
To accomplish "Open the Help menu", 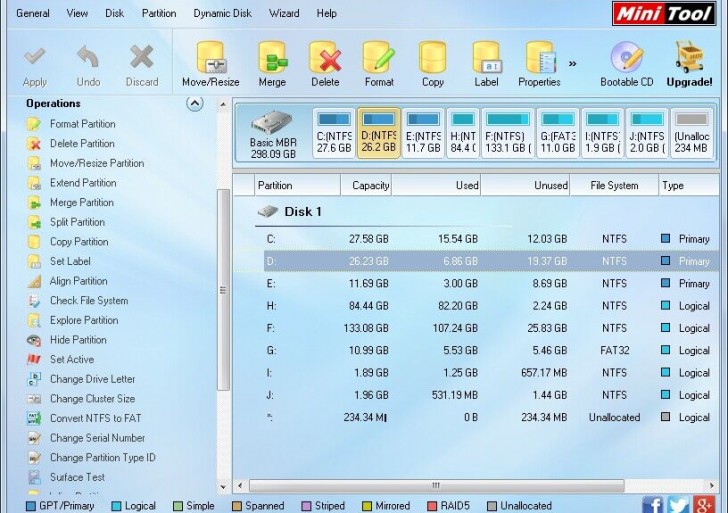I will click(x=326, y=13).
